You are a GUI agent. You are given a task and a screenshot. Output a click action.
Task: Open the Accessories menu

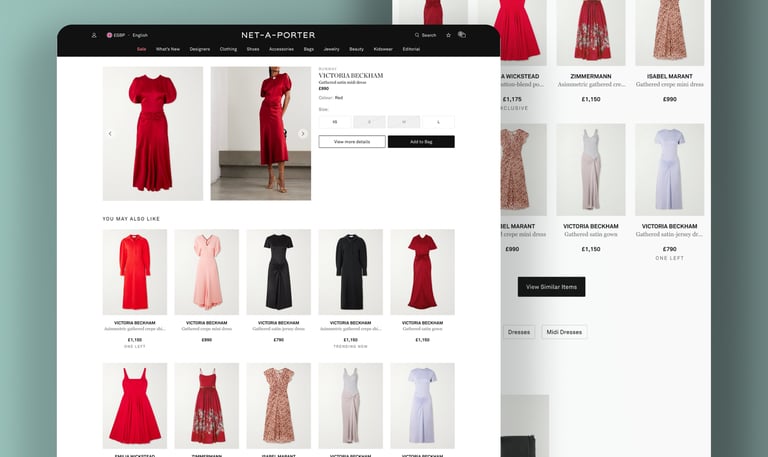click(281, 49)
